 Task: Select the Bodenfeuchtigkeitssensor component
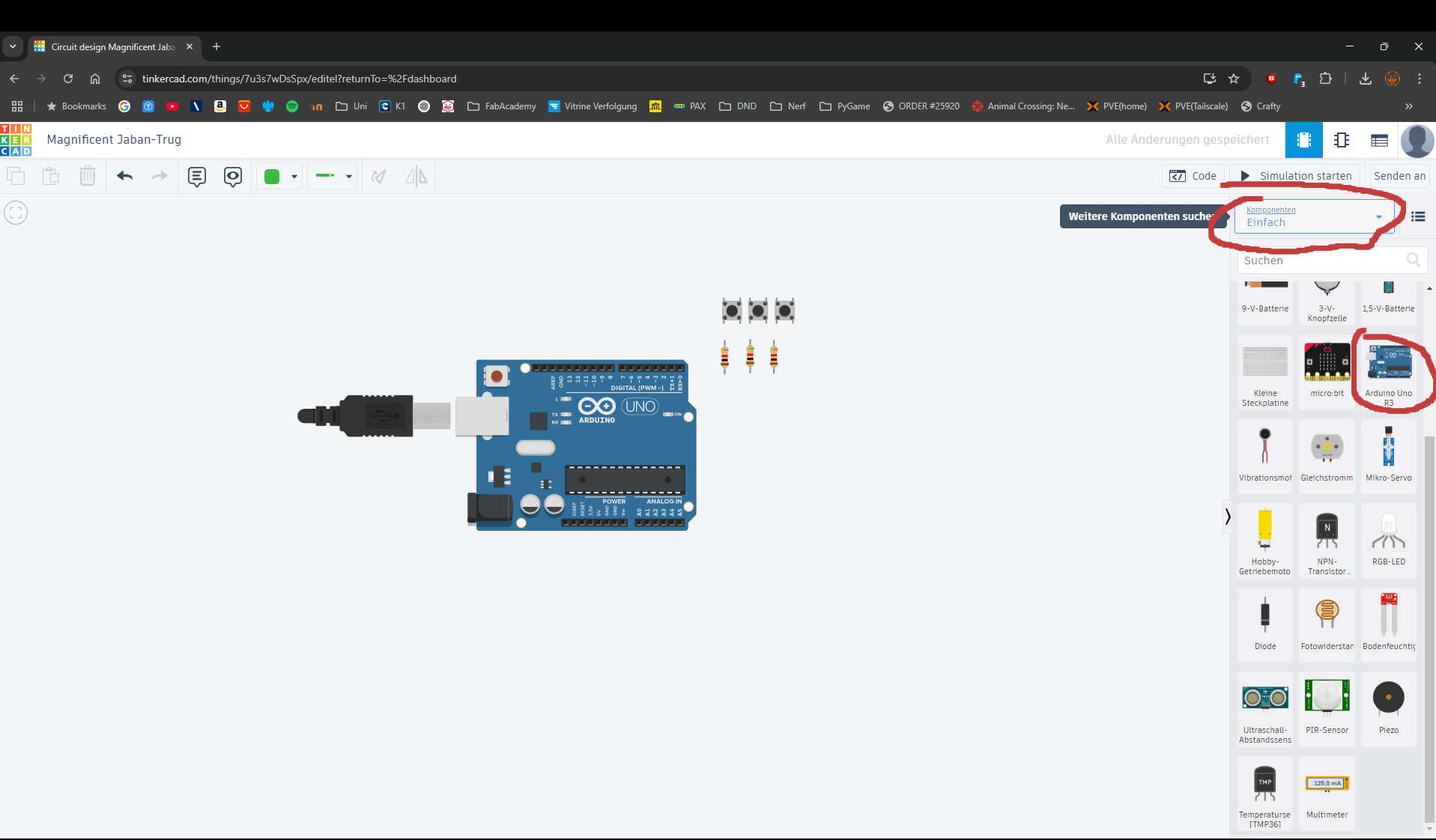click(1388, 624)
